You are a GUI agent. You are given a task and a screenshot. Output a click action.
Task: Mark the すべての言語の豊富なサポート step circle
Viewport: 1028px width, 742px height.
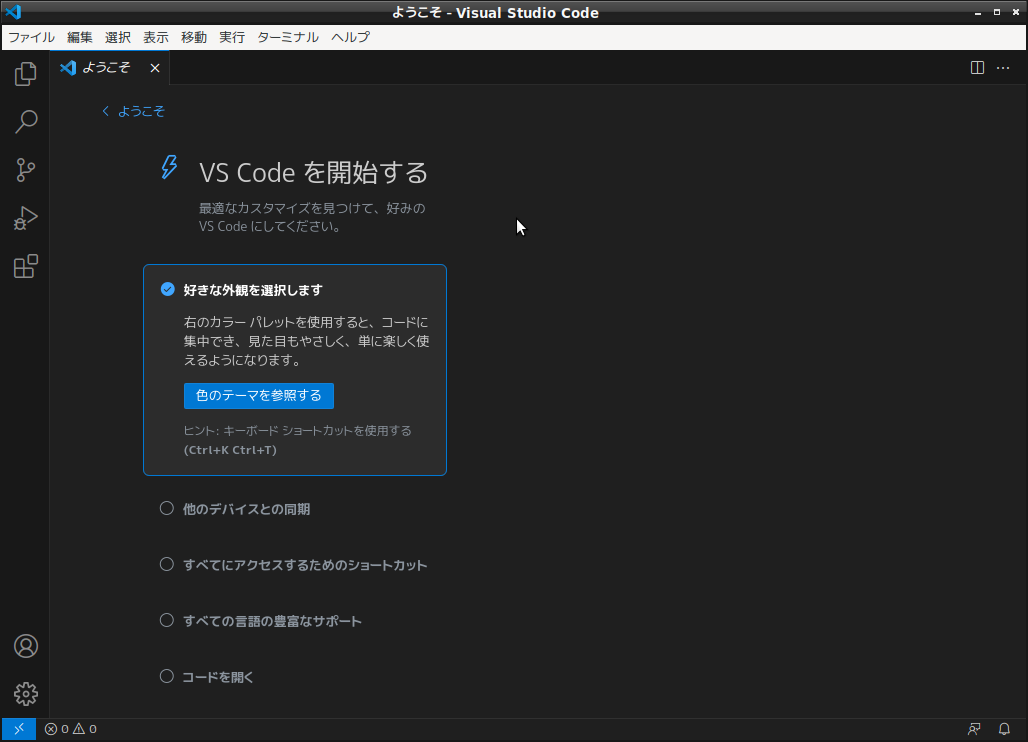pos(167,620)
